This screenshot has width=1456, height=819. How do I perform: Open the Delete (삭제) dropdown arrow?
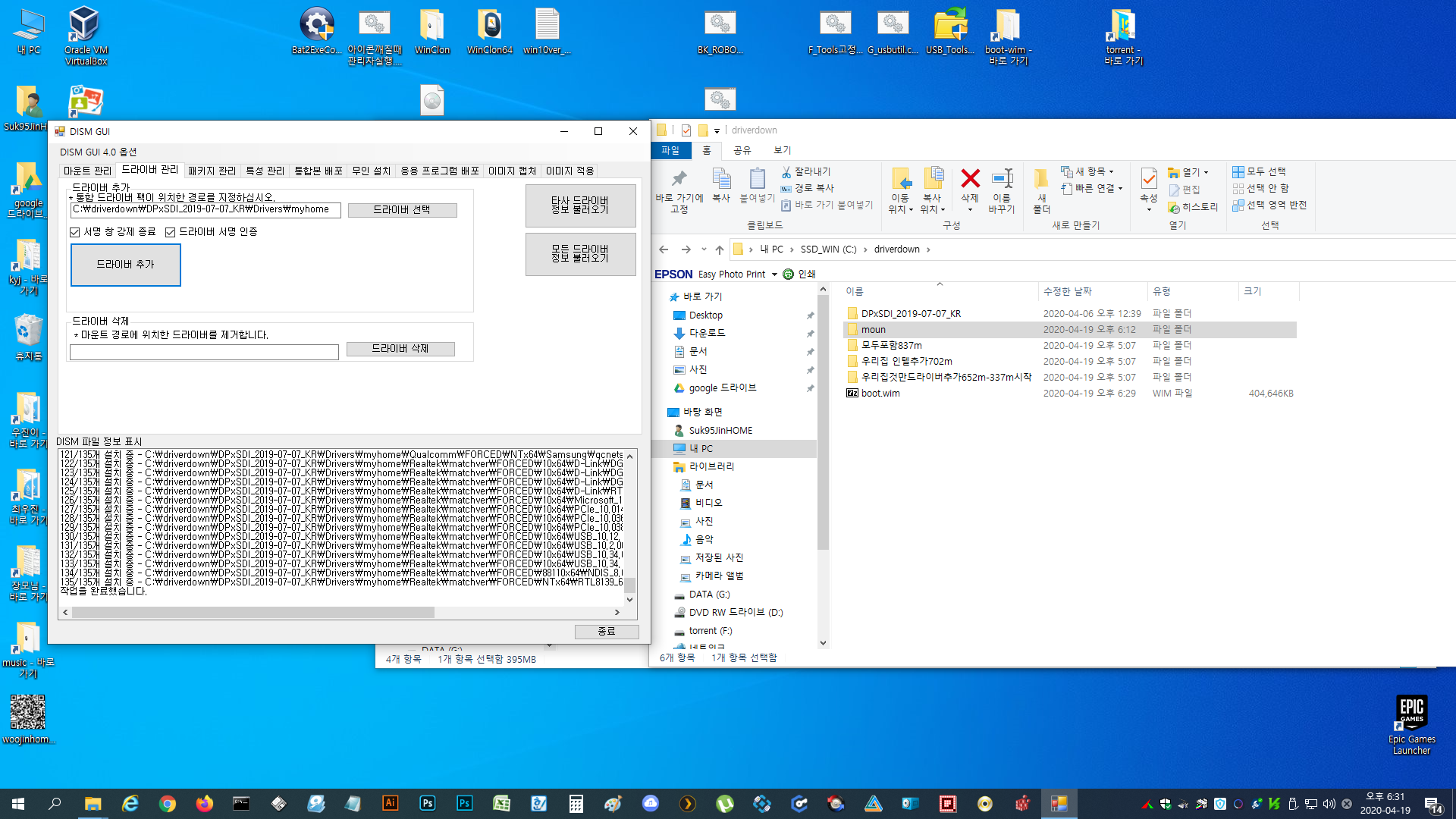click(x=970, y=209)
